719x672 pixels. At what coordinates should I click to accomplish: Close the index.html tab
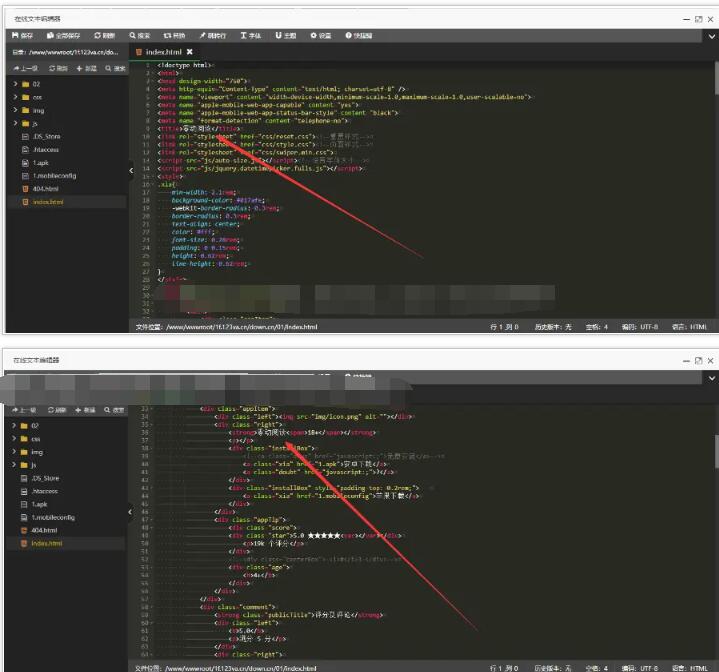click(189, 51)
